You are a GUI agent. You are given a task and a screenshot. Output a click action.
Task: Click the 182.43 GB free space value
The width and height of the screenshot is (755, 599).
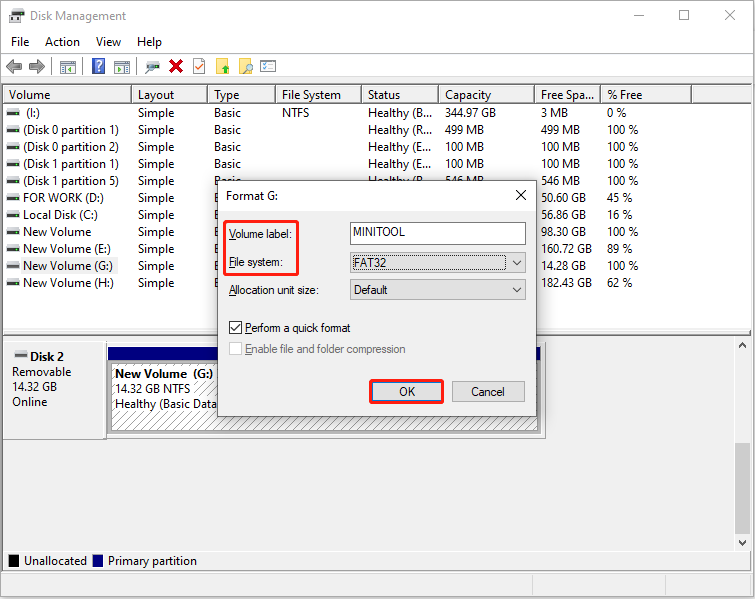point(566,283)
